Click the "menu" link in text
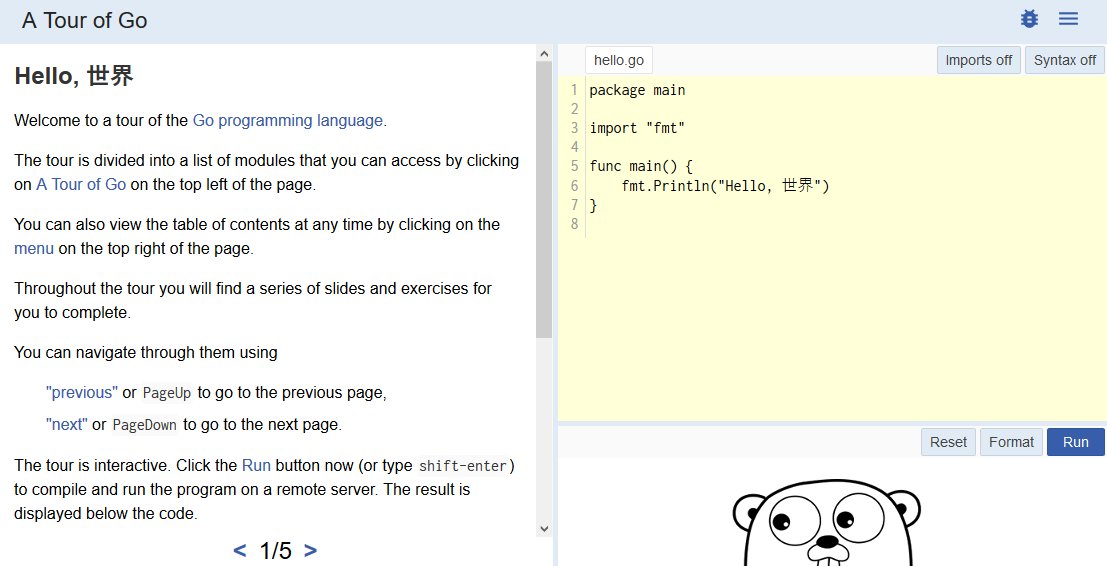The image size is (1107, 566). 34,249
